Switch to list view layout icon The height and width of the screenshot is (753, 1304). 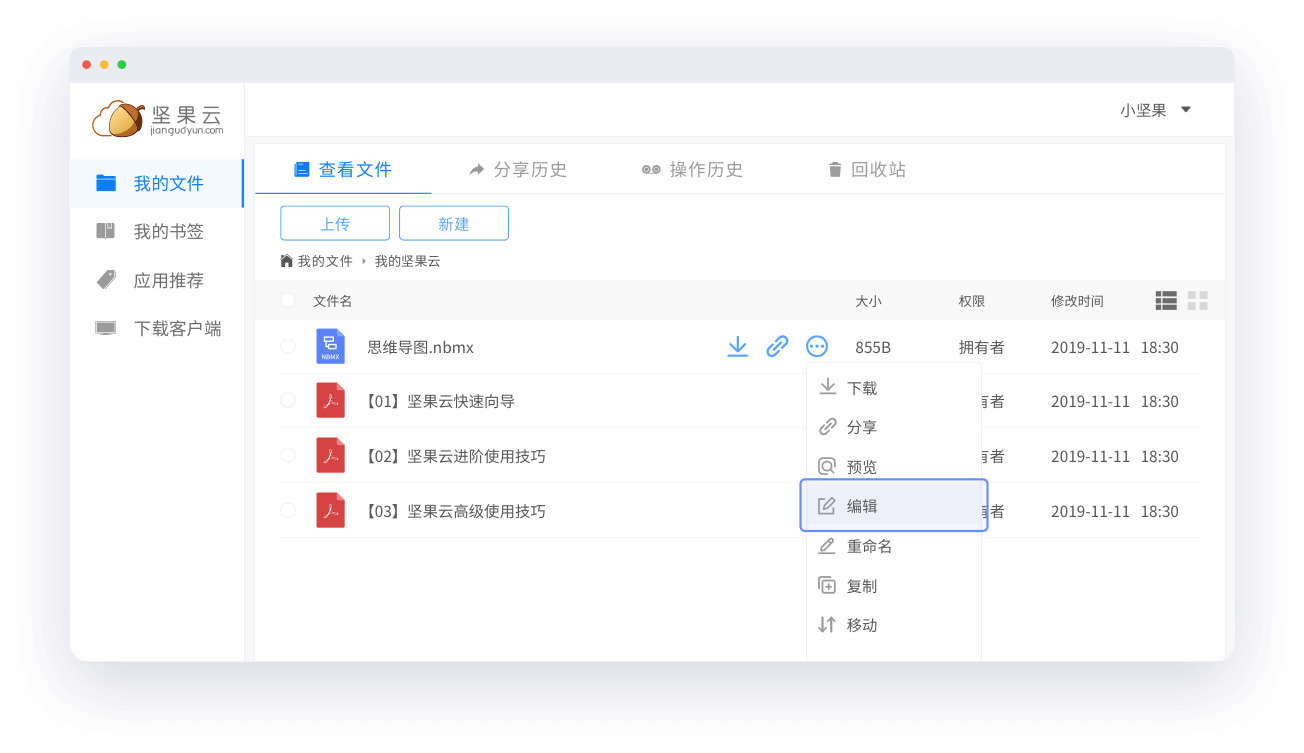click(1165, 301)
